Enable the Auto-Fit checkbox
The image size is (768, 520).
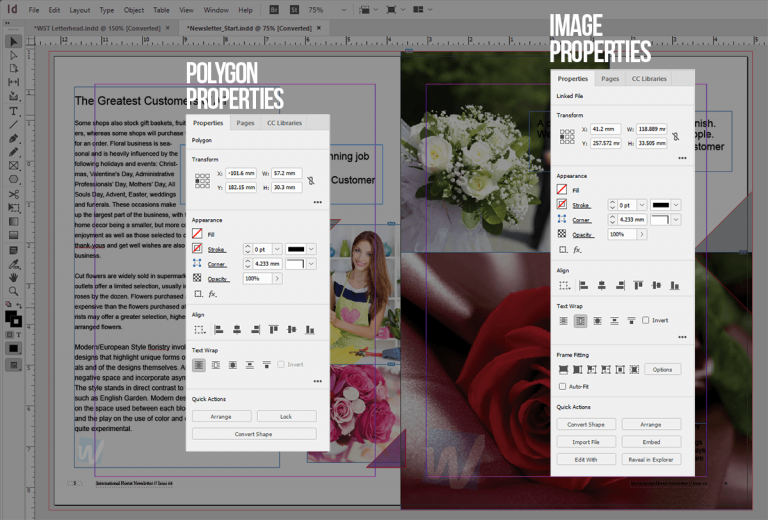pos(562,387)
